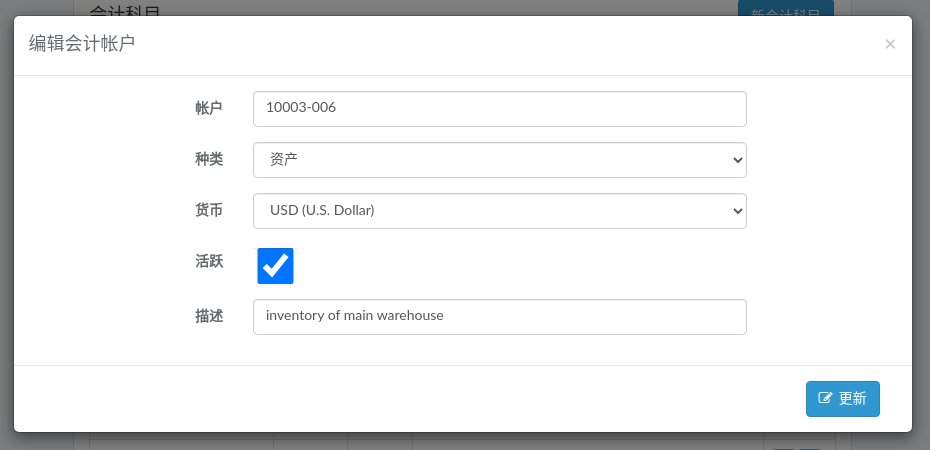Click the chevron arrow of the 种类 selector
This screenshot has width=930, height=450.
point(737,160)
